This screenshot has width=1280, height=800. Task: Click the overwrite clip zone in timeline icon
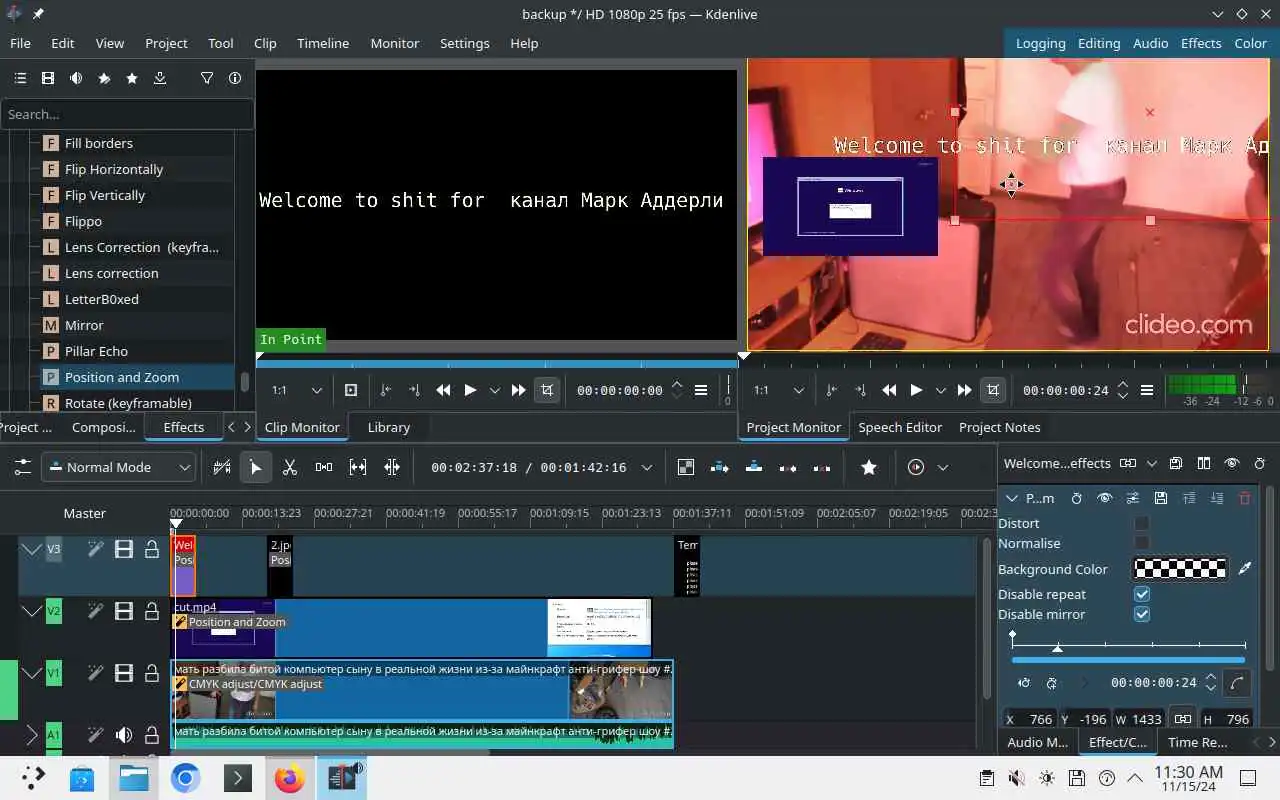pyautogui.click(x=754, y=467)
